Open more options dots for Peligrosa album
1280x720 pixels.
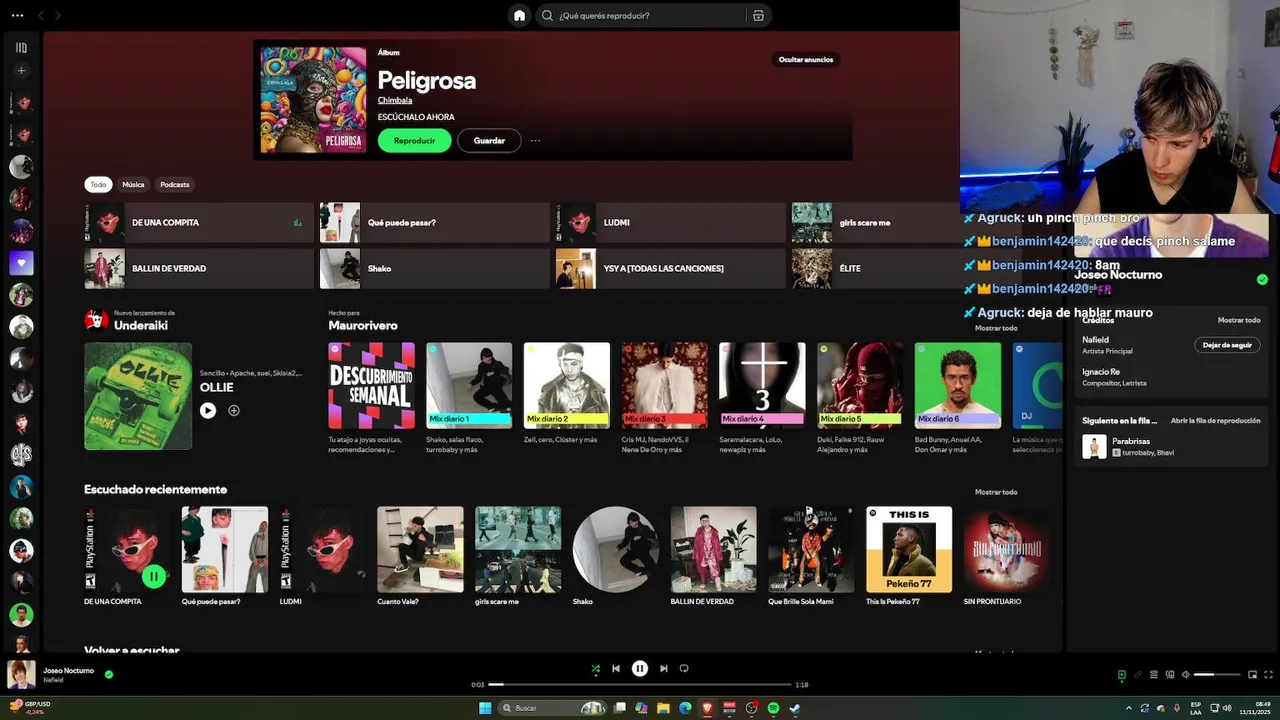[535, 141]
